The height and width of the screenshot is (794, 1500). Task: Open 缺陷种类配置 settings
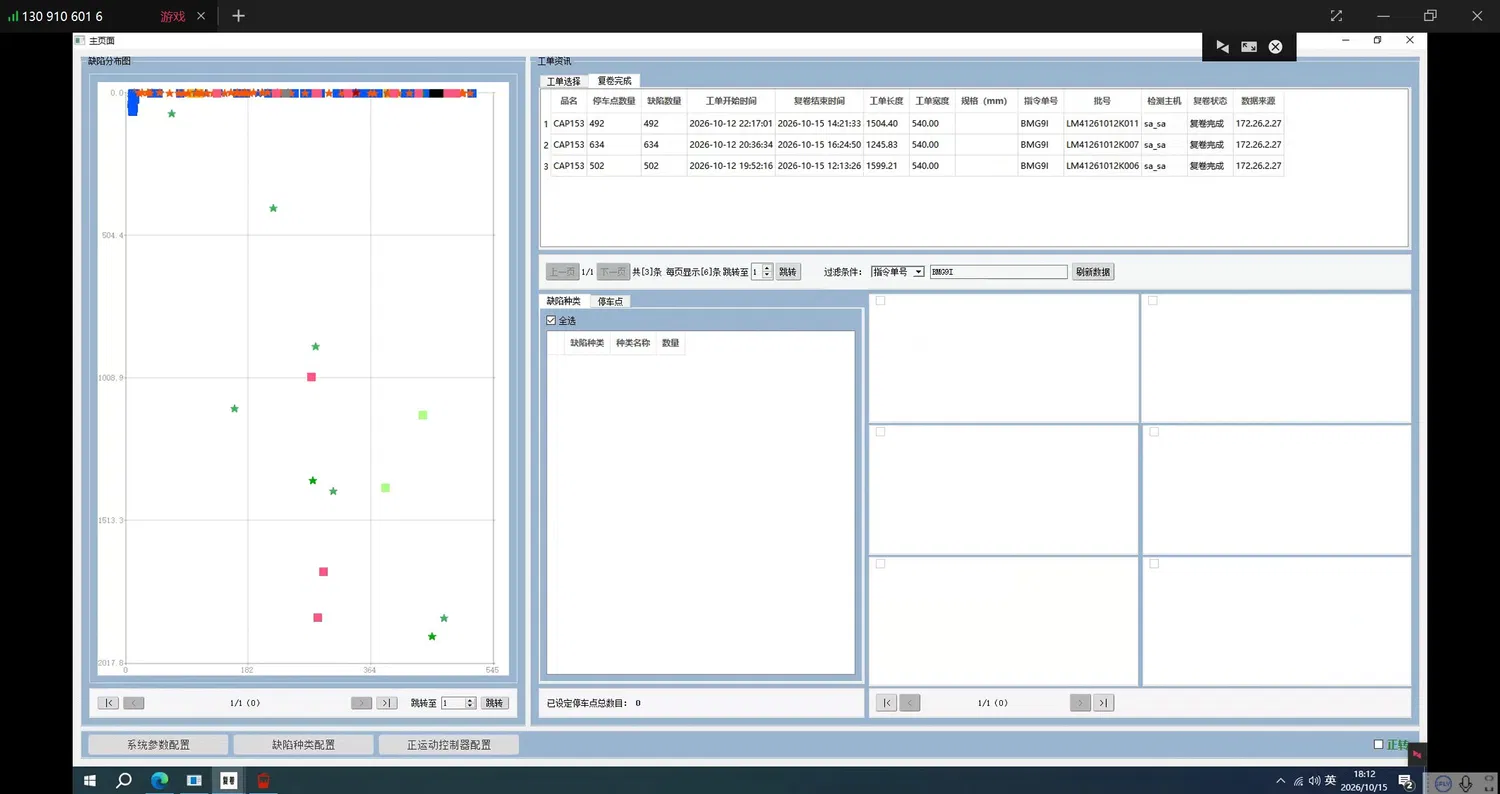point(303,745)
